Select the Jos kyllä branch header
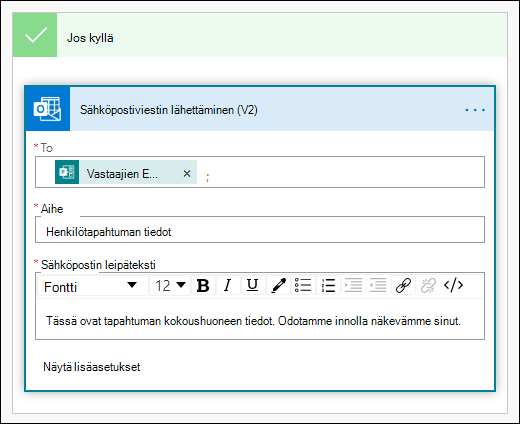 pyautogui.click(x=260, y=35)
